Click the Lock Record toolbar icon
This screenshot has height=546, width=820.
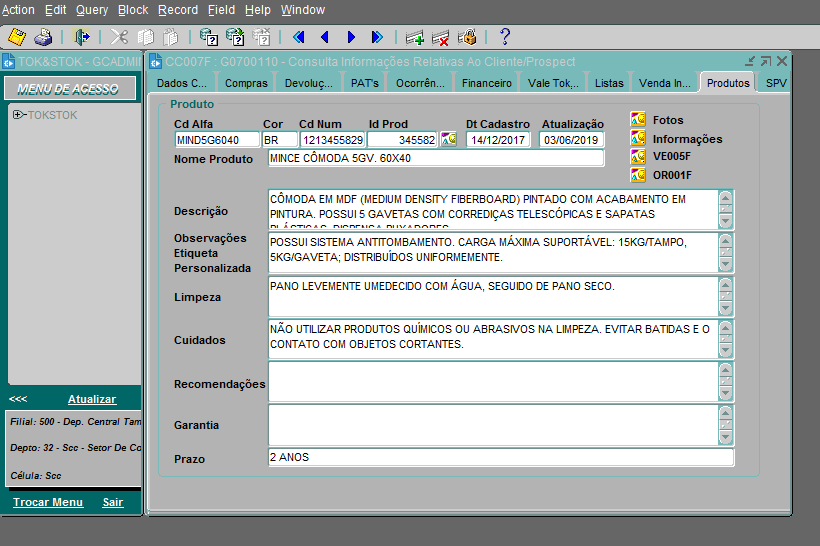467,37
